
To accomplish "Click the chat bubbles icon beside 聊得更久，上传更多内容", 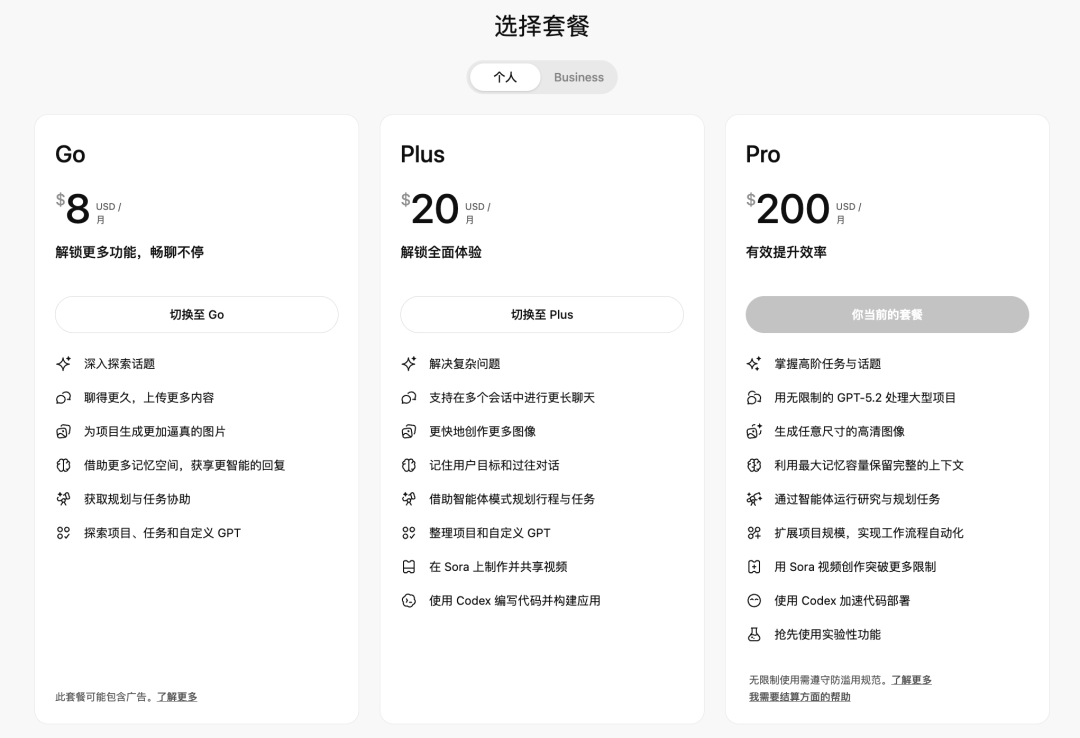I will [x=63, y=398].
